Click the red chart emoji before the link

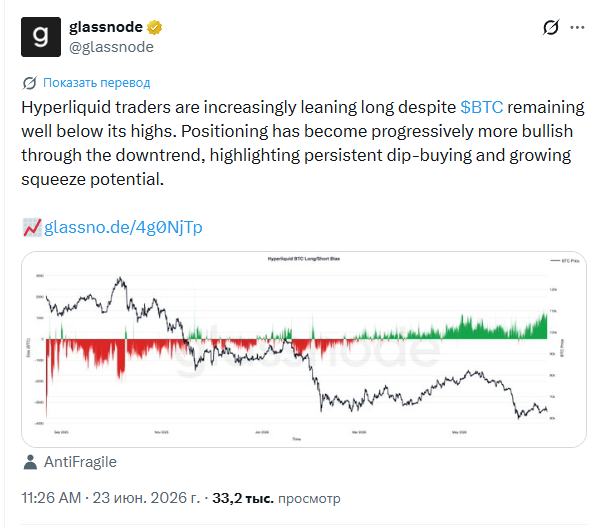pos(32,227)
